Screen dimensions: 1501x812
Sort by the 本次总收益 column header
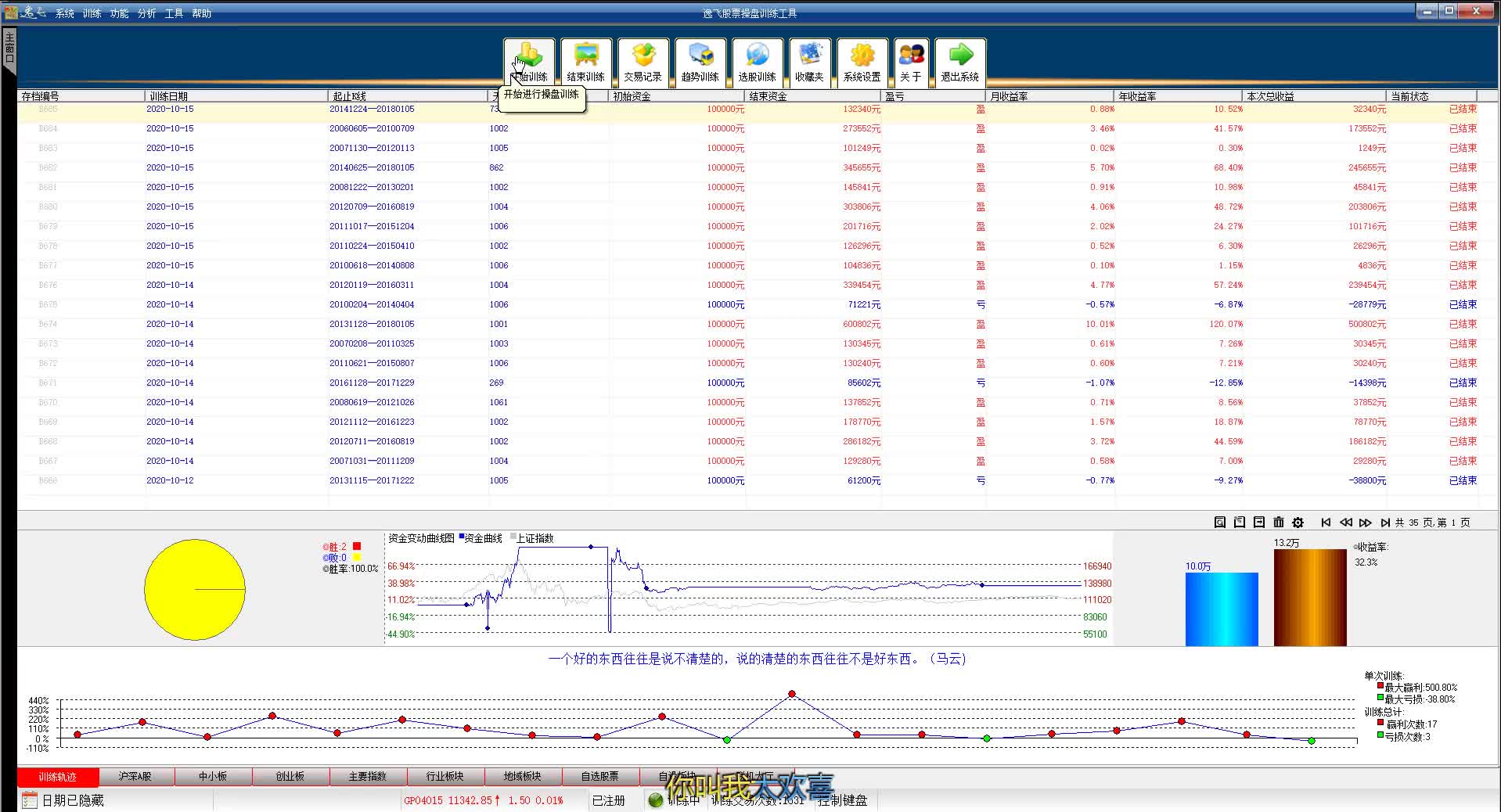(x=1315, y=96)
